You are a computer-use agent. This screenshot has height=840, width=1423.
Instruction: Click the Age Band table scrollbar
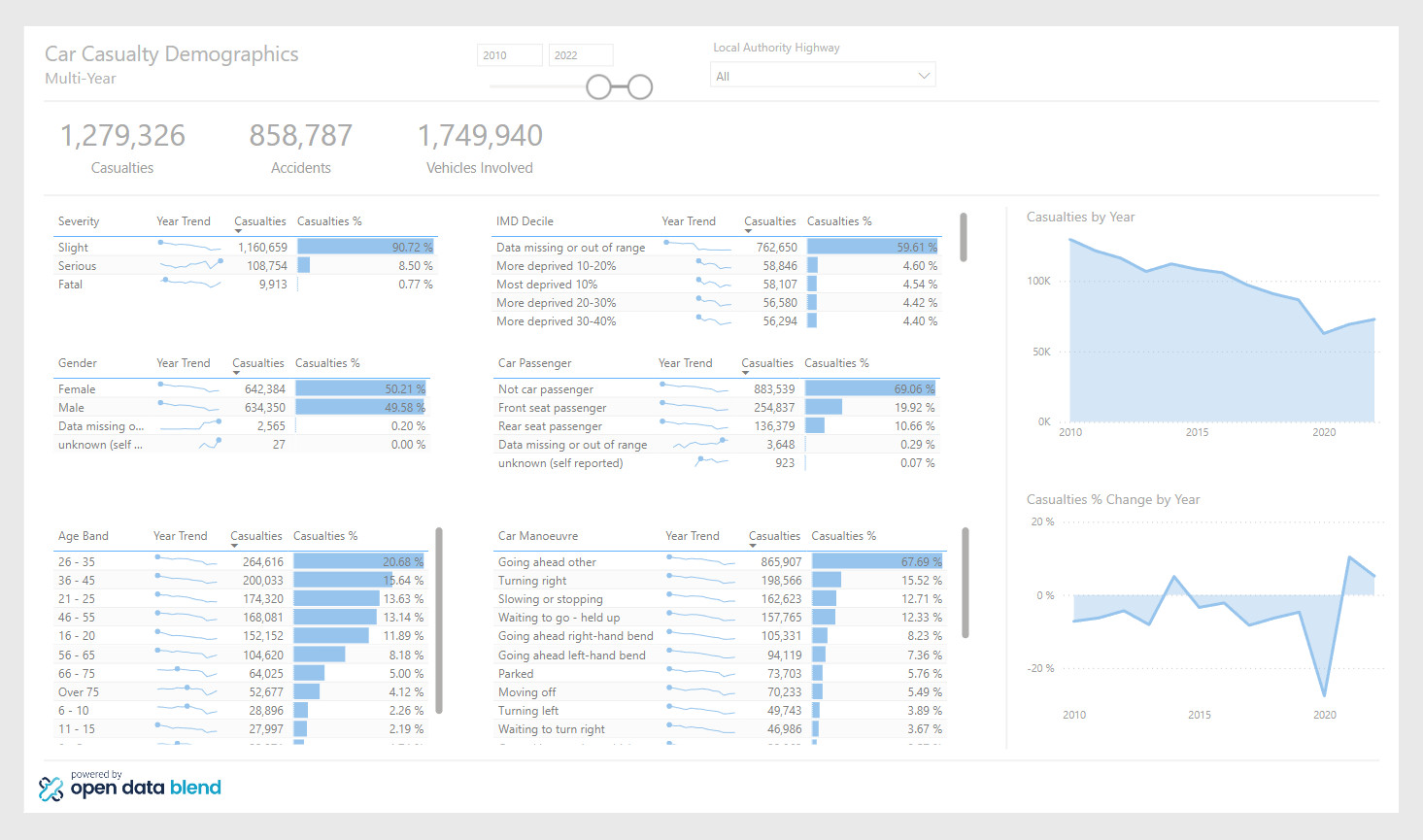pyautogui.click(x=439, y=621)
